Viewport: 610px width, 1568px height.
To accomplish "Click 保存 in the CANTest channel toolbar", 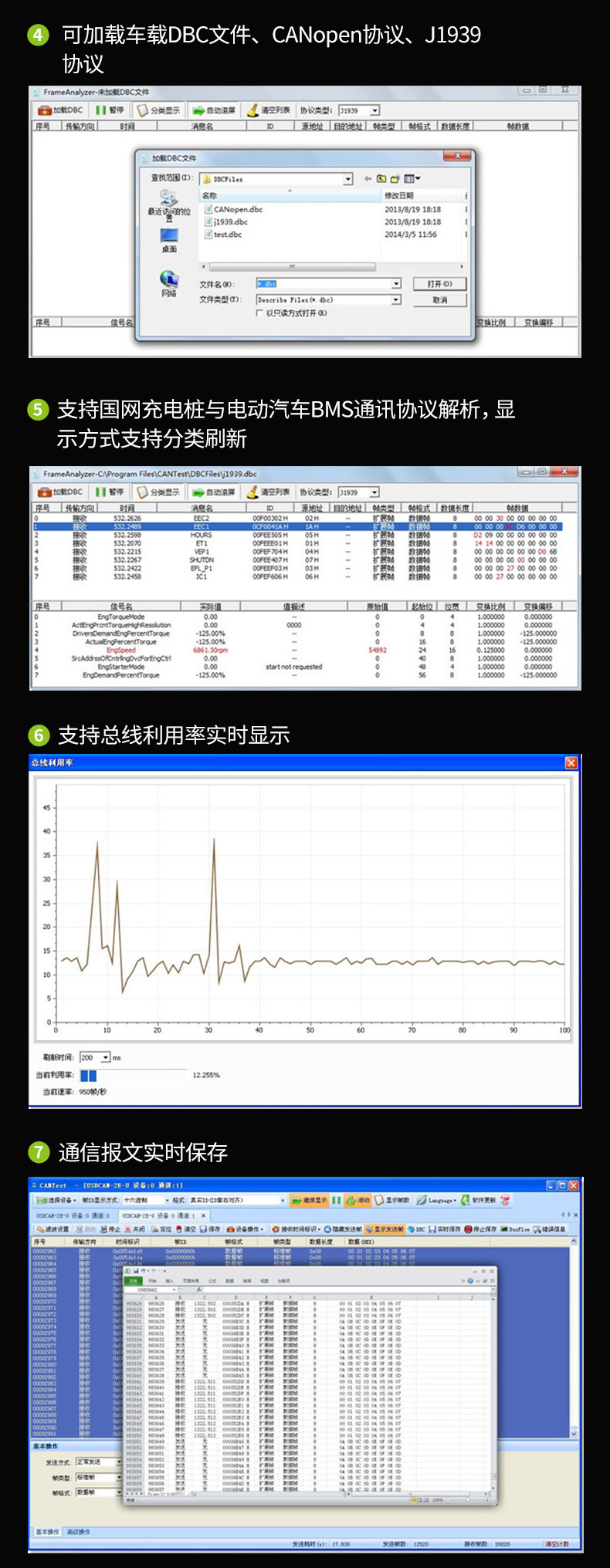I will [x=211, y=1229].
